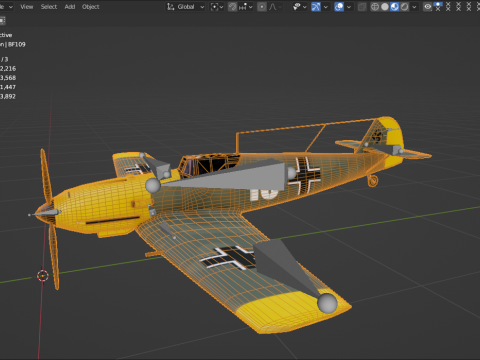The image size is (480, 360).
Task: Select the gray sphere at the wingtip
Action: tap(327, 303)
